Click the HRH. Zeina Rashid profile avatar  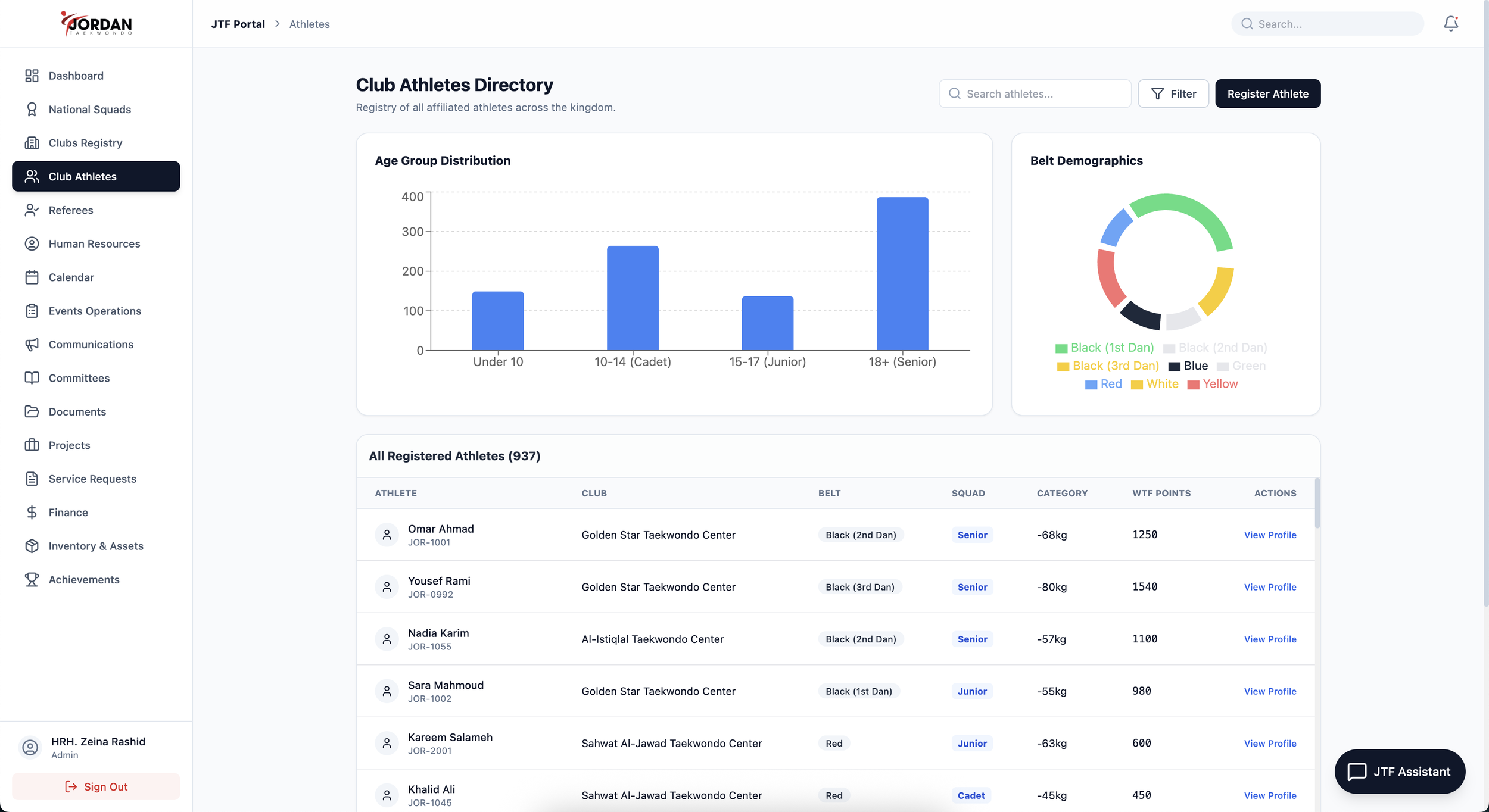click(x=30, y=747)
